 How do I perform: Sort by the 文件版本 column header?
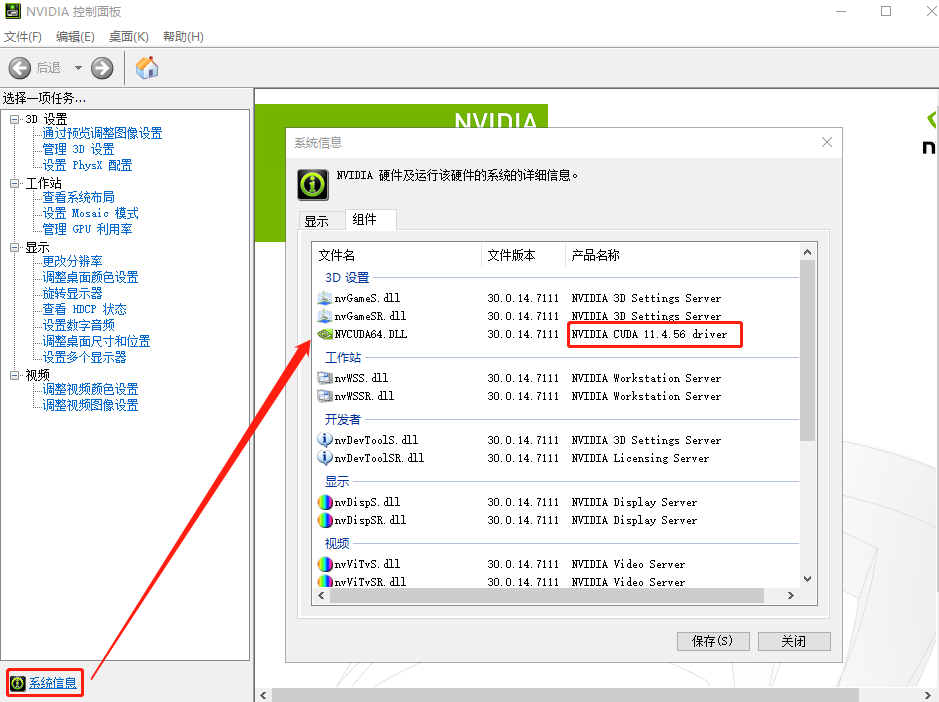coord(523,255)
